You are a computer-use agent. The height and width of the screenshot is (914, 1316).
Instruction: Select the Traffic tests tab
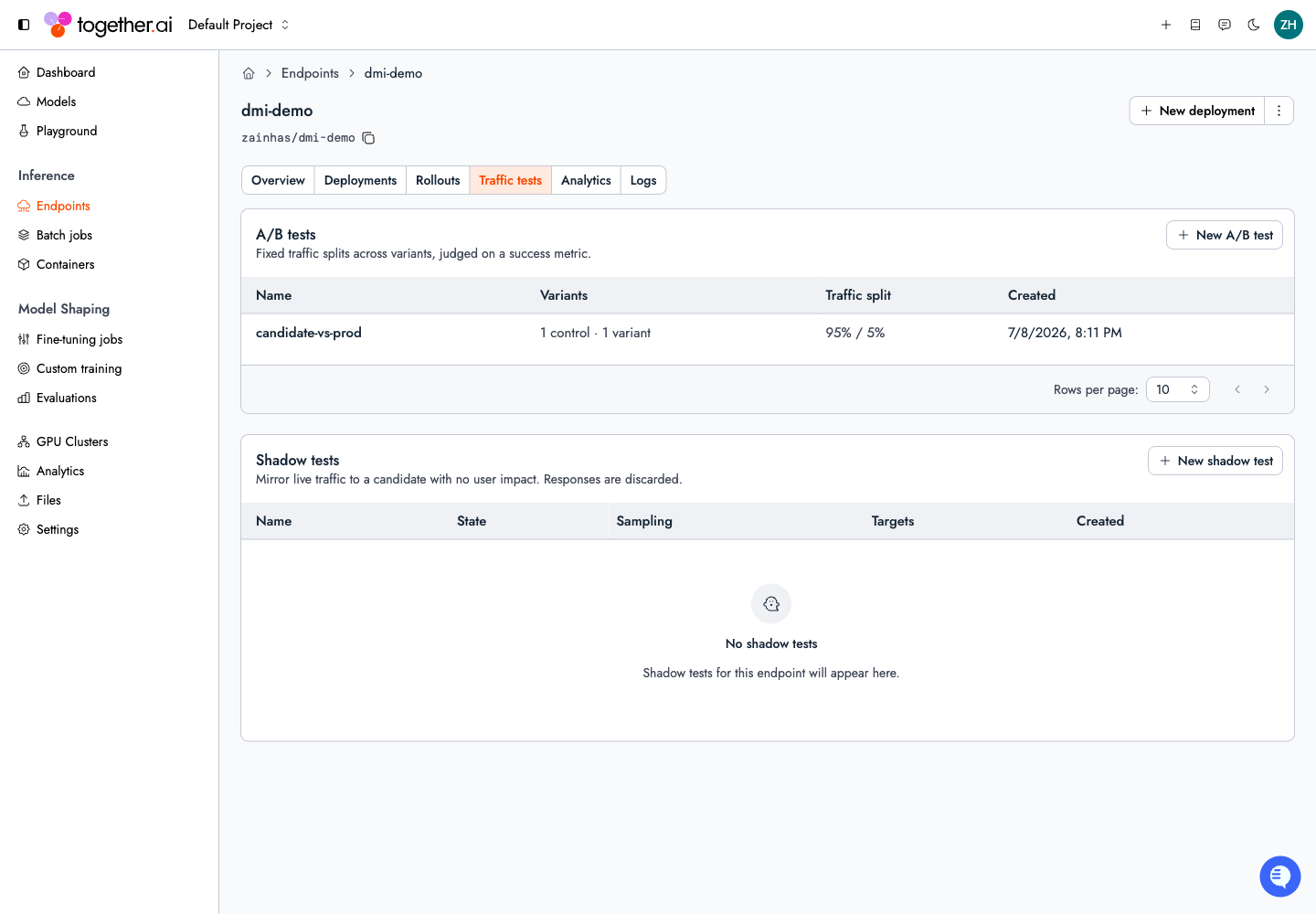510,180
